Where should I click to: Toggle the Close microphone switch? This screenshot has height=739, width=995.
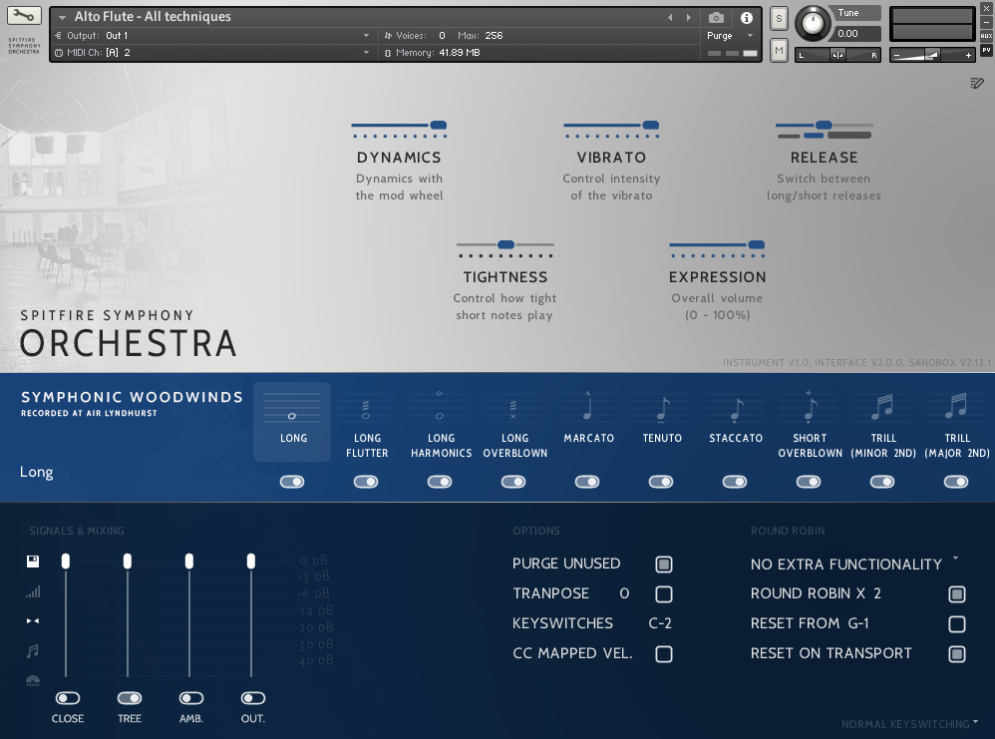point(68,698)
